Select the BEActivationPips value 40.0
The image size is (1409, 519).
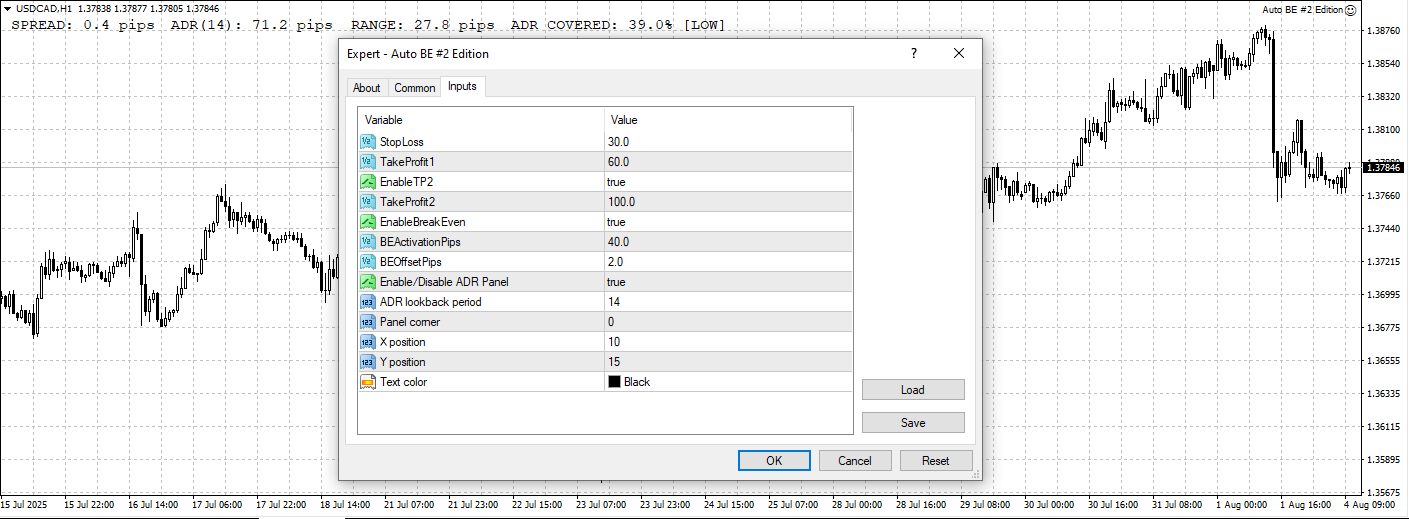point(618,242)
